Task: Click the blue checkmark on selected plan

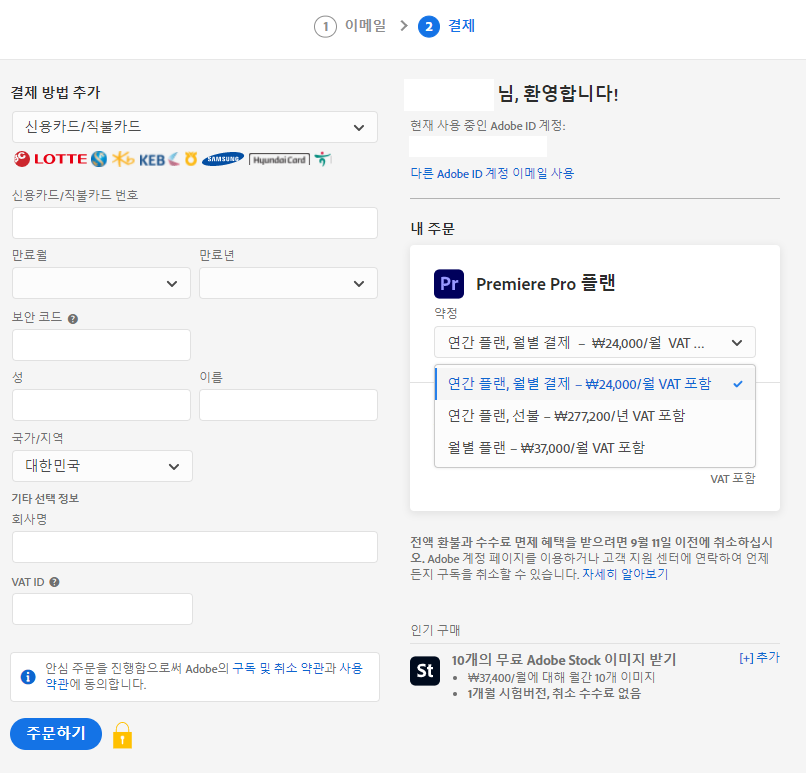Action: click(x=738, y=384)
